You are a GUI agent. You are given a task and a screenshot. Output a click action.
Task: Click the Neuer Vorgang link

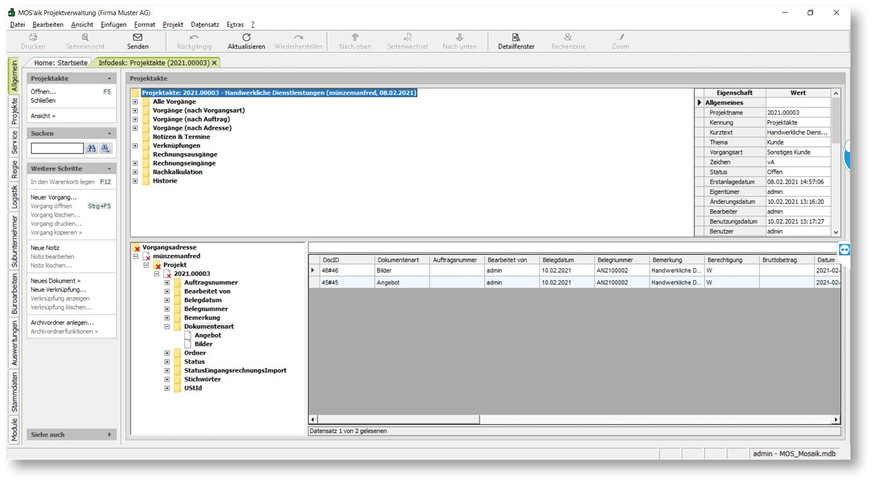click(x=53, y=197)
